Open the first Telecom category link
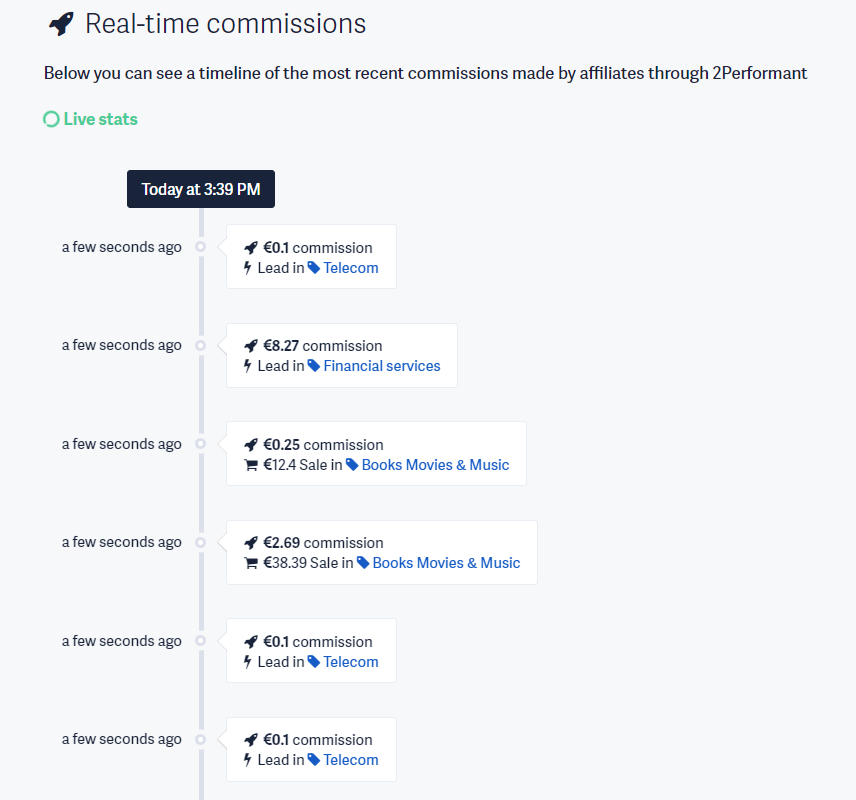This screenshot has width=856, height=800. coord(350,268)
